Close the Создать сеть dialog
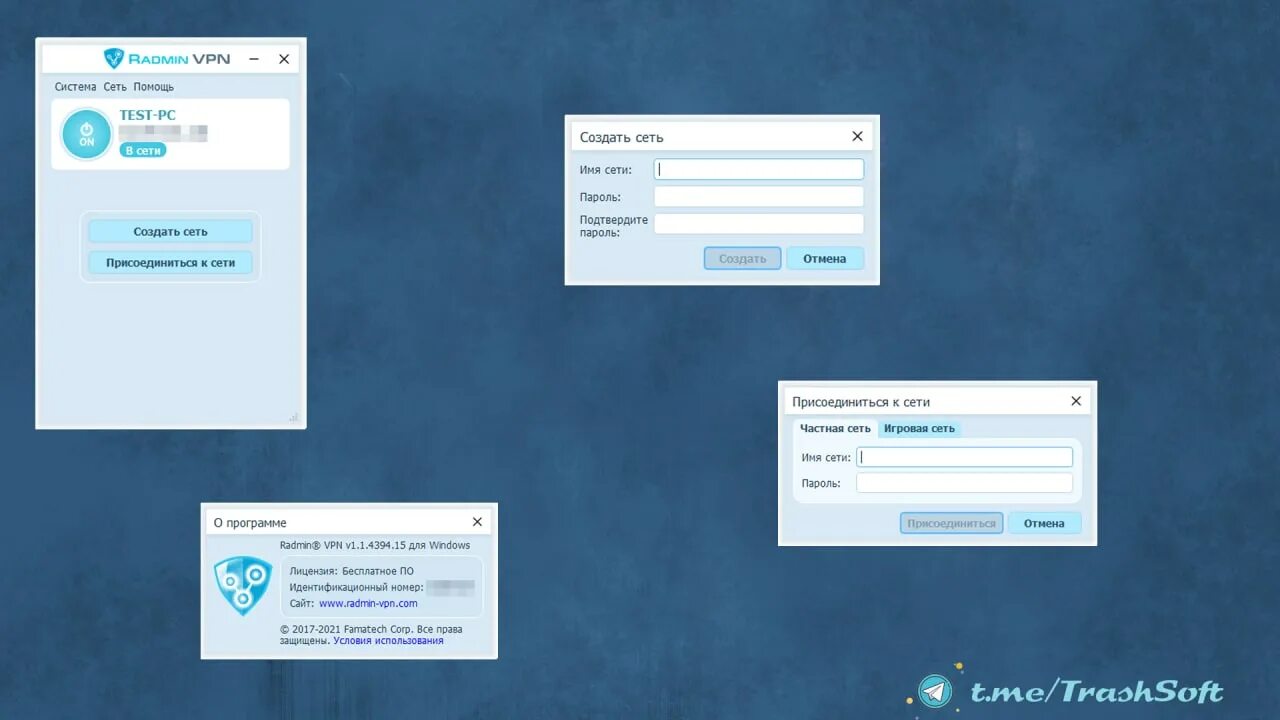The width and height of the screenshot is (1280, 720). click(x=857, y=137)
